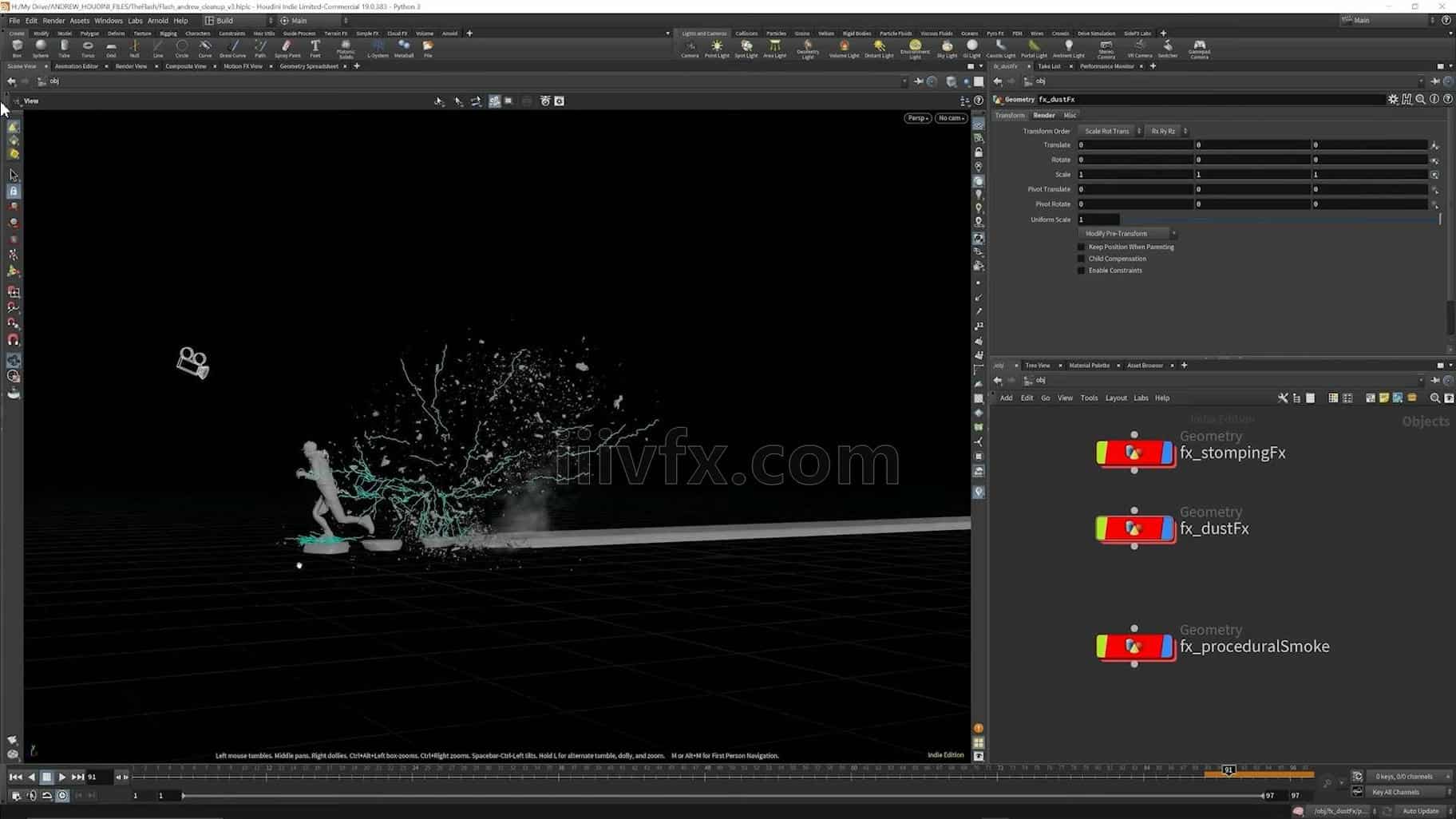Add an Area Light
The width and height of the screenshot is (1456, 819).
coord(775,49)
